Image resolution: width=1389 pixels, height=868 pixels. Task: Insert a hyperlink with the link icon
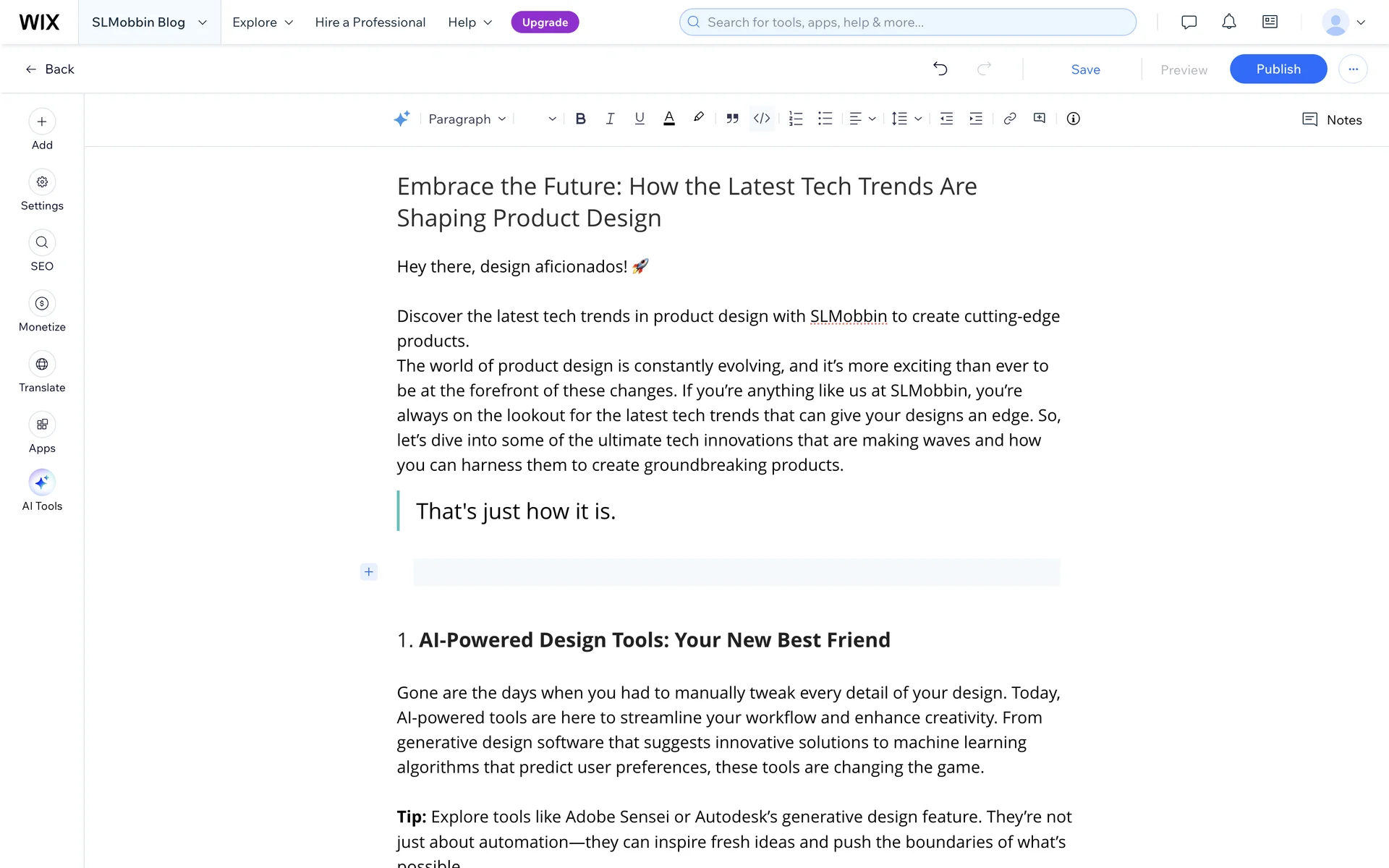(1010, 119)
